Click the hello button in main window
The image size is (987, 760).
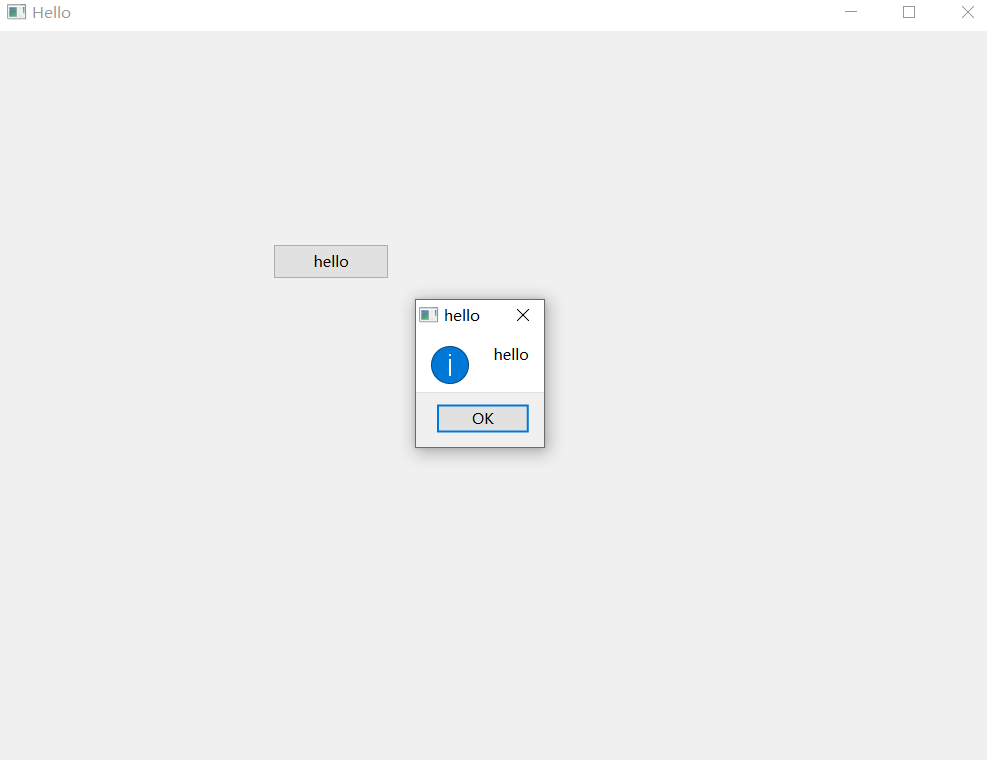(331, 261)
